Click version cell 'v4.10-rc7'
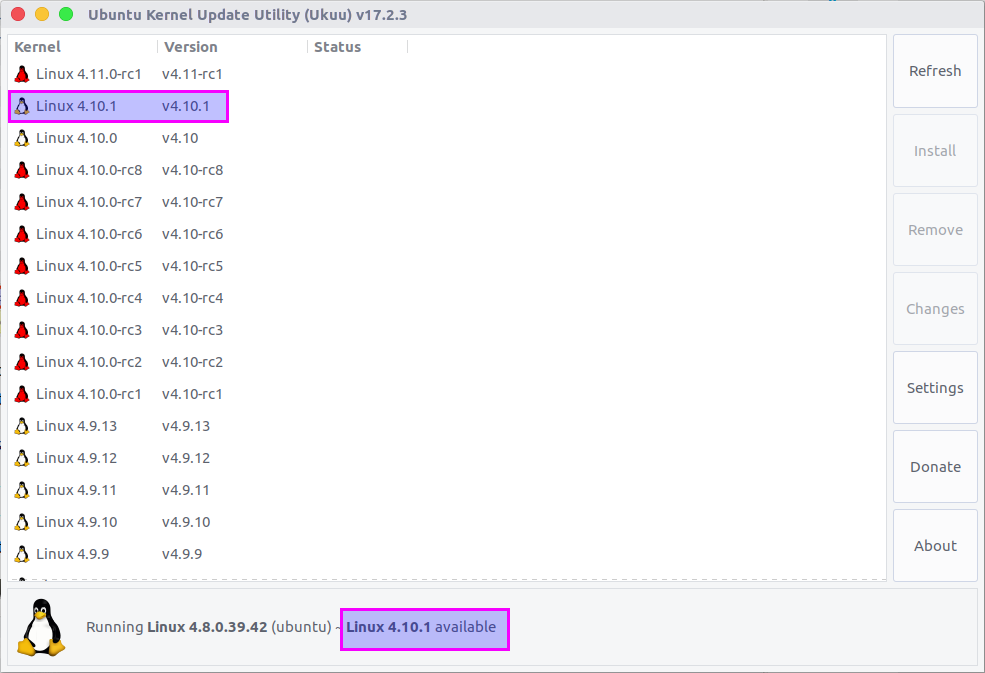 (192, 202)
